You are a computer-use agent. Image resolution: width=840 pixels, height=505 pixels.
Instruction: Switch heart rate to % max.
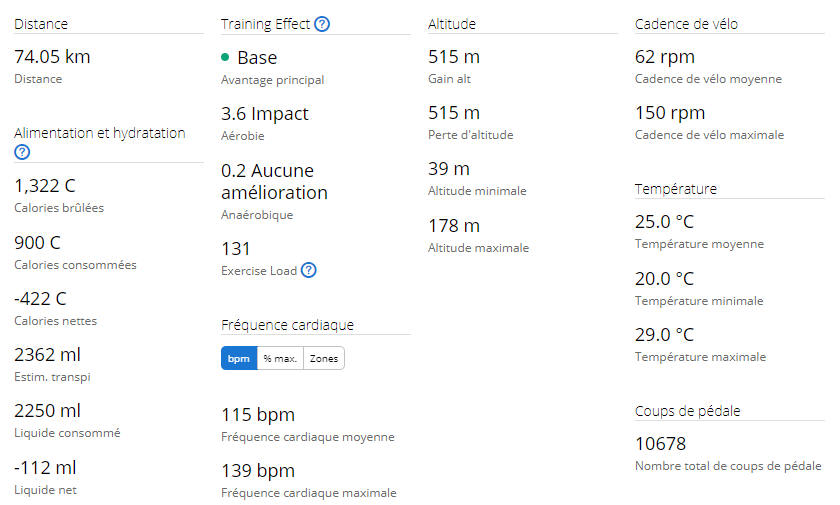tap(280, 358)
